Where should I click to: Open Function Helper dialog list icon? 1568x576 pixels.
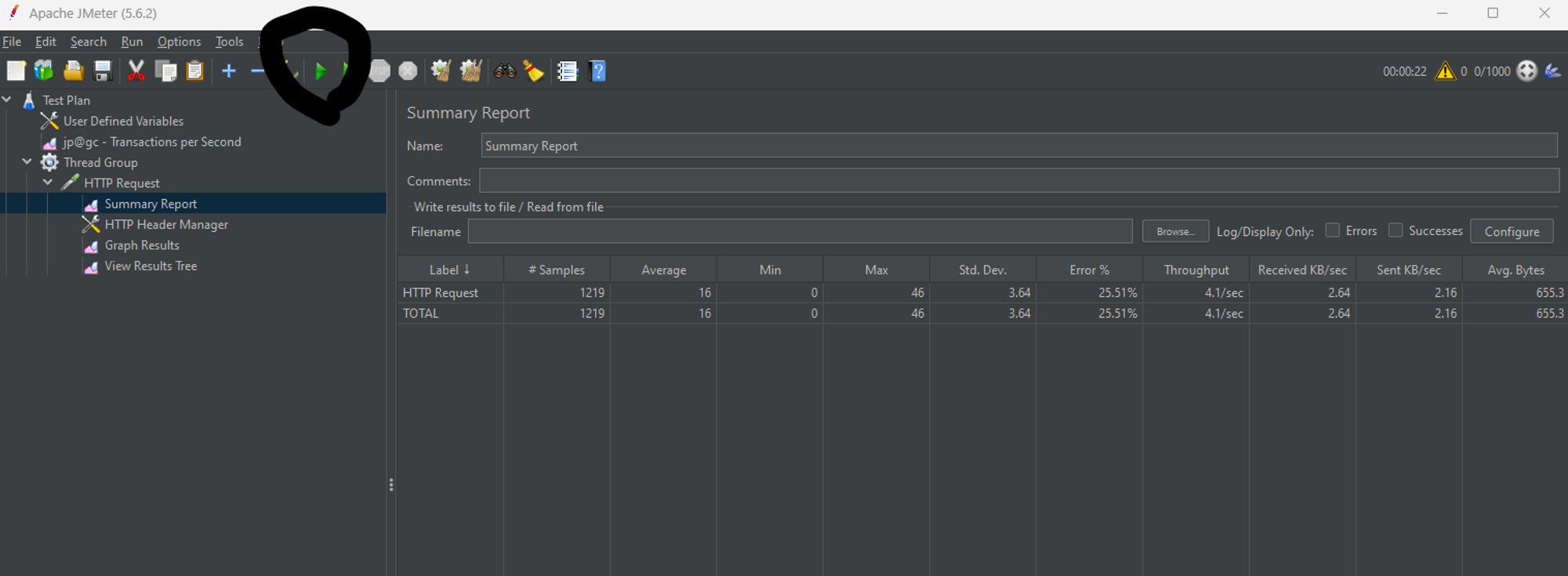(x=568, y=71)
